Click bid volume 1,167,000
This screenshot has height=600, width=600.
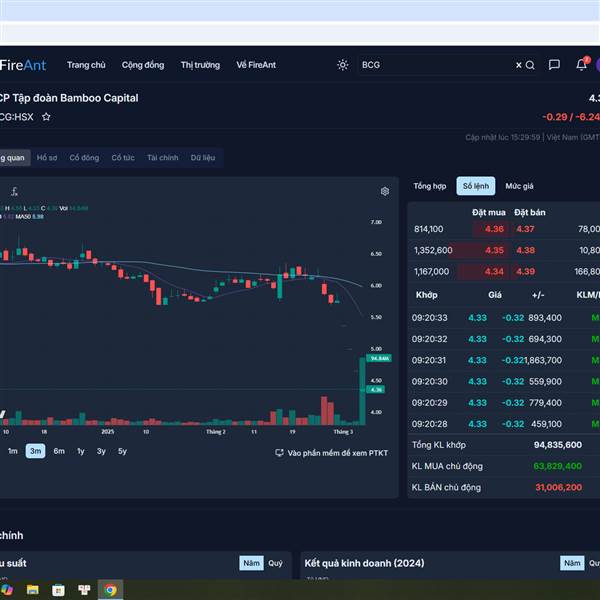[431, 272]
